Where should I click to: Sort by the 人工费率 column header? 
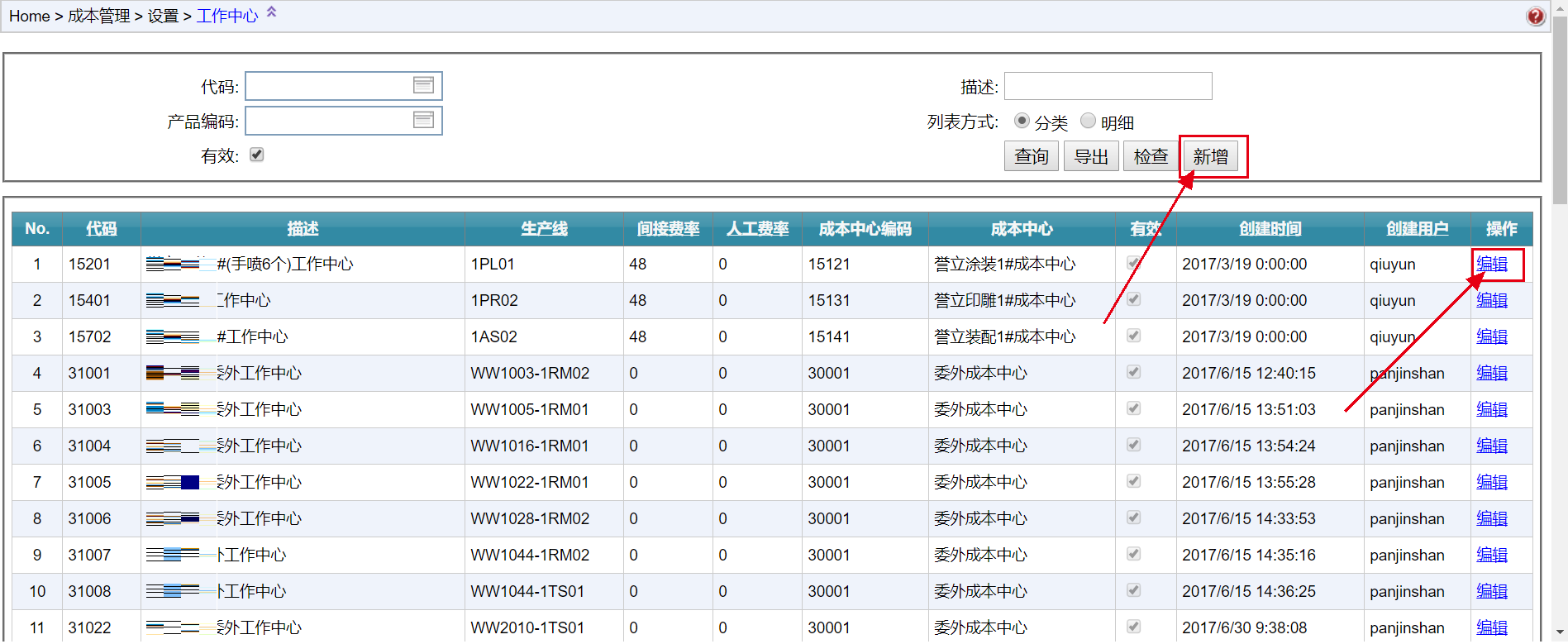tap(757, 229)
